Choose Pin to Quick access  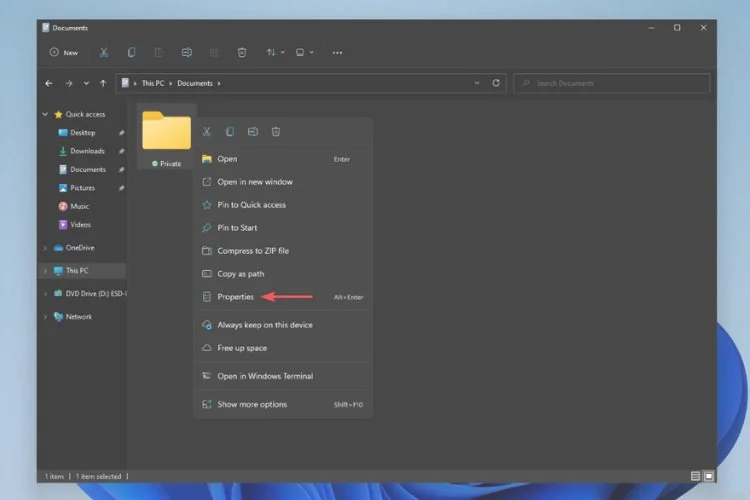pyautogui.click(x=283, y=205)
